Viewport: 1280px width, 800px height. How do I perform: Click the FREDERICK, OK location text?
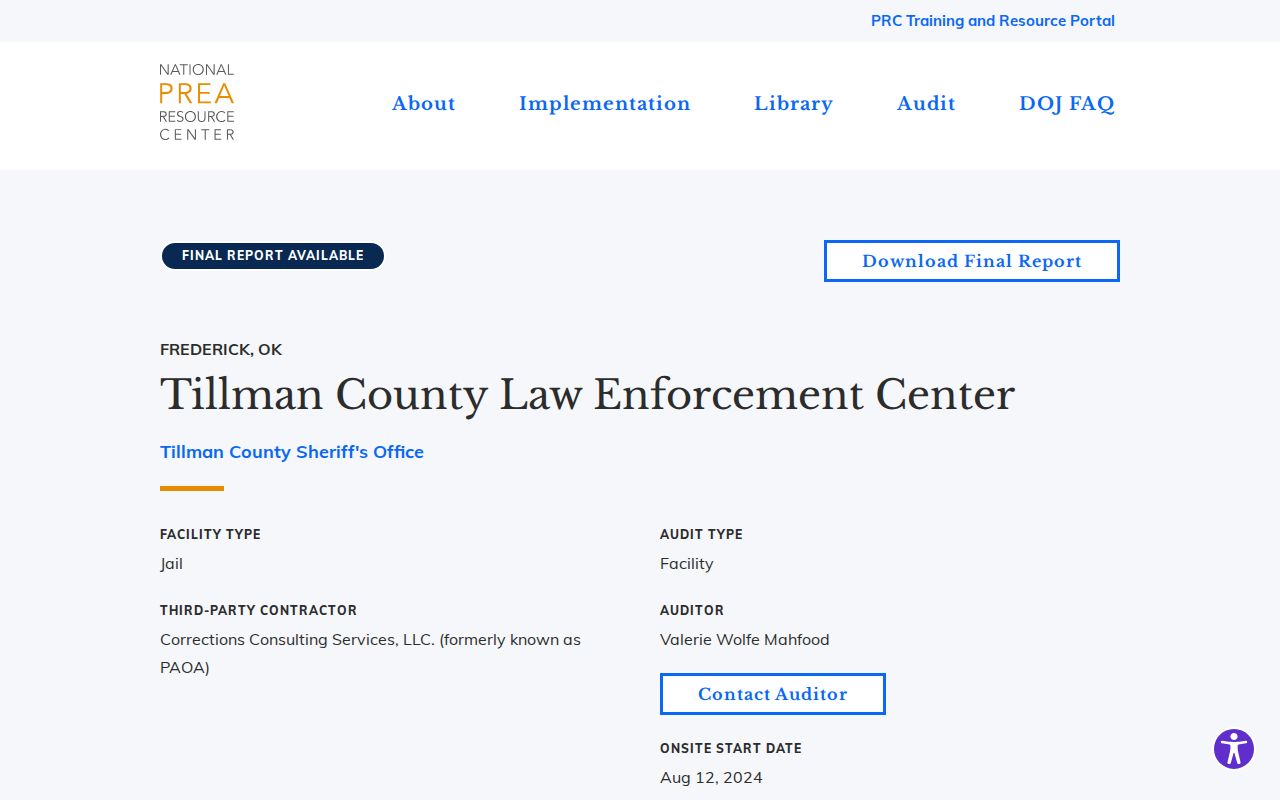(221, 350)
